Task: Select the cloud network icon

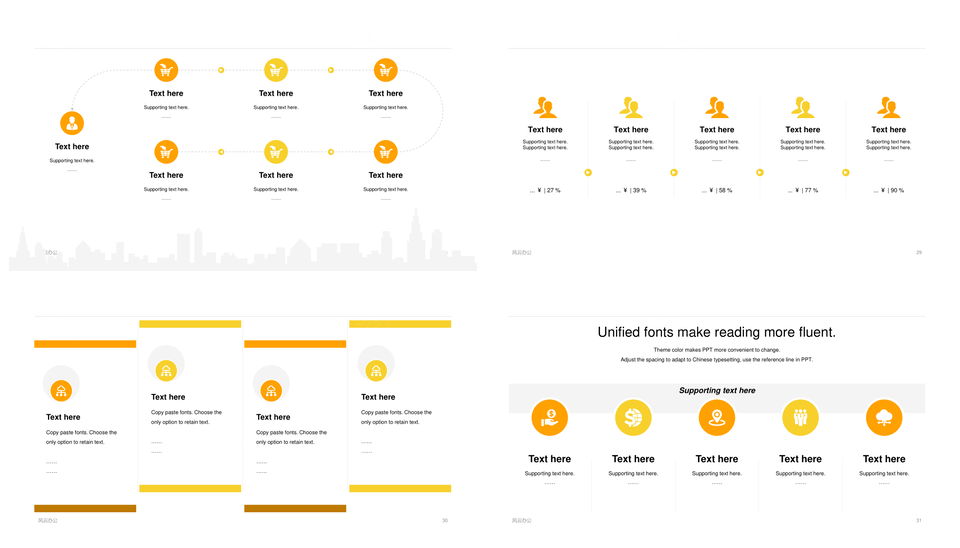Action: click(884, 416)
